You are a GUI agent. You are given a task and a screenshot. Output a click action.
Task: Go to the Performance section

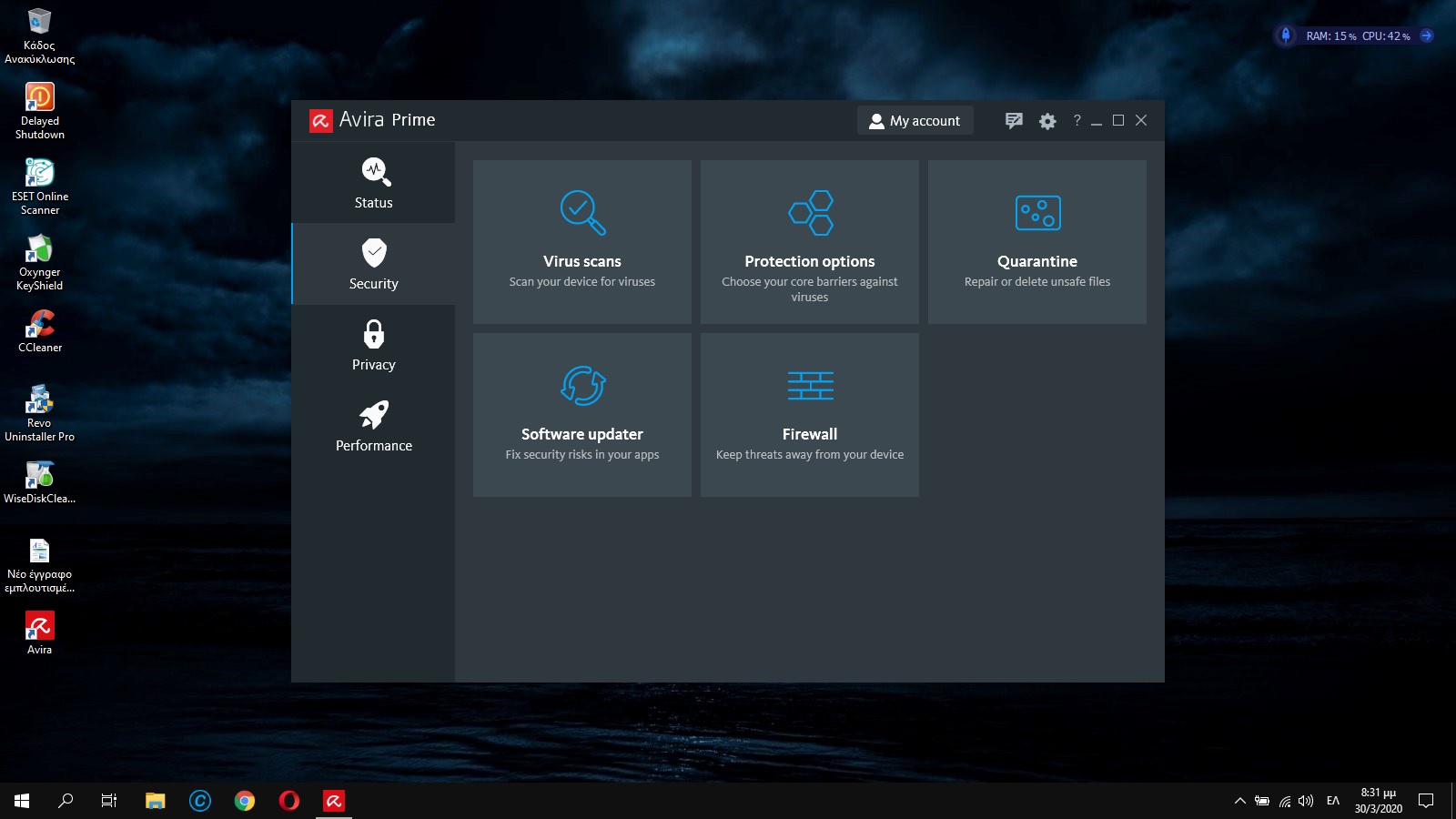pyautogui.click(x=373, y=426)
